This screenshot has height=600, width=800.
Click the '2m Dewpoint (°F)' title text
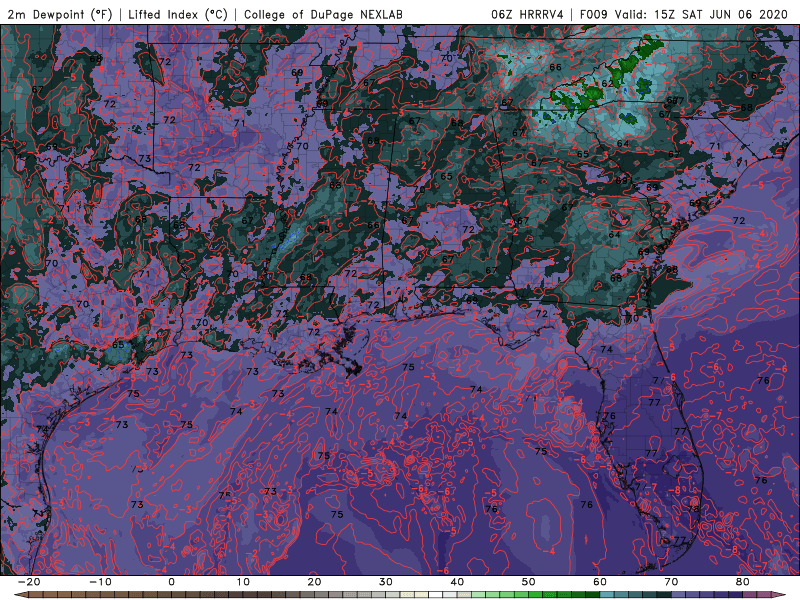coord(60,15)
